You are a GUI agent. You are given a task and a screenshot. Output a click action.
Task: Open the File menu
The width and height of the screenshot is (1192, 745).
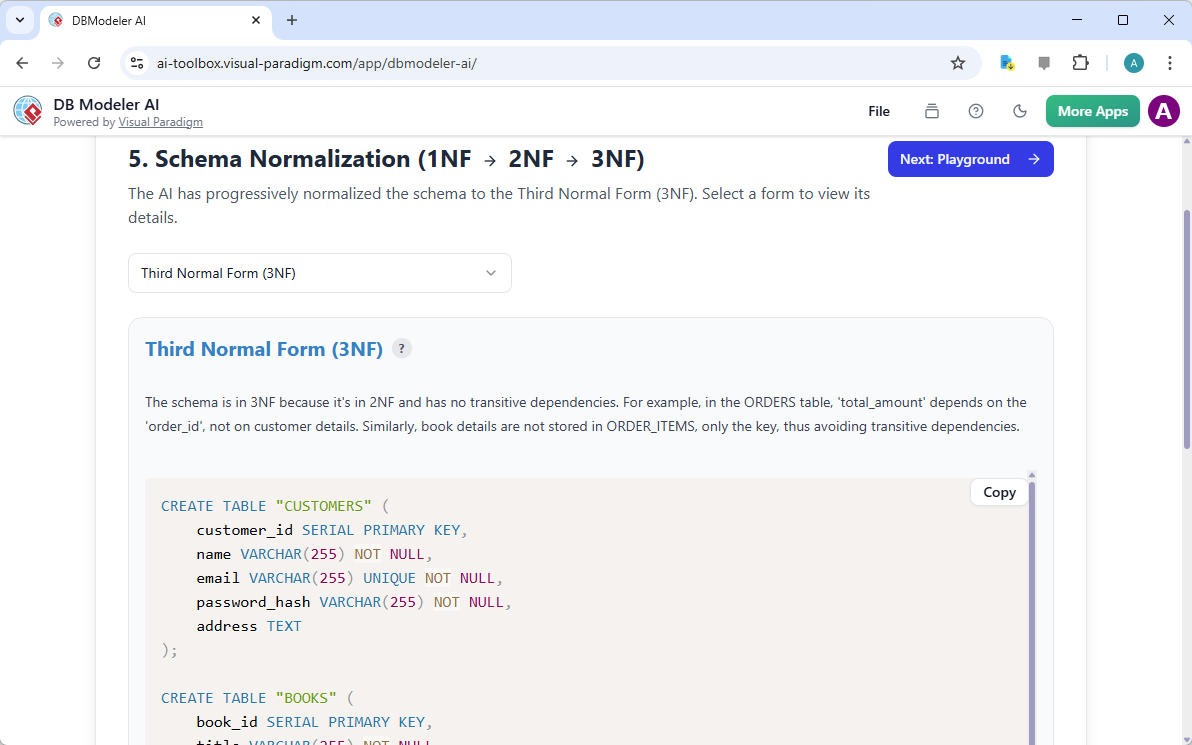point(879,111)
